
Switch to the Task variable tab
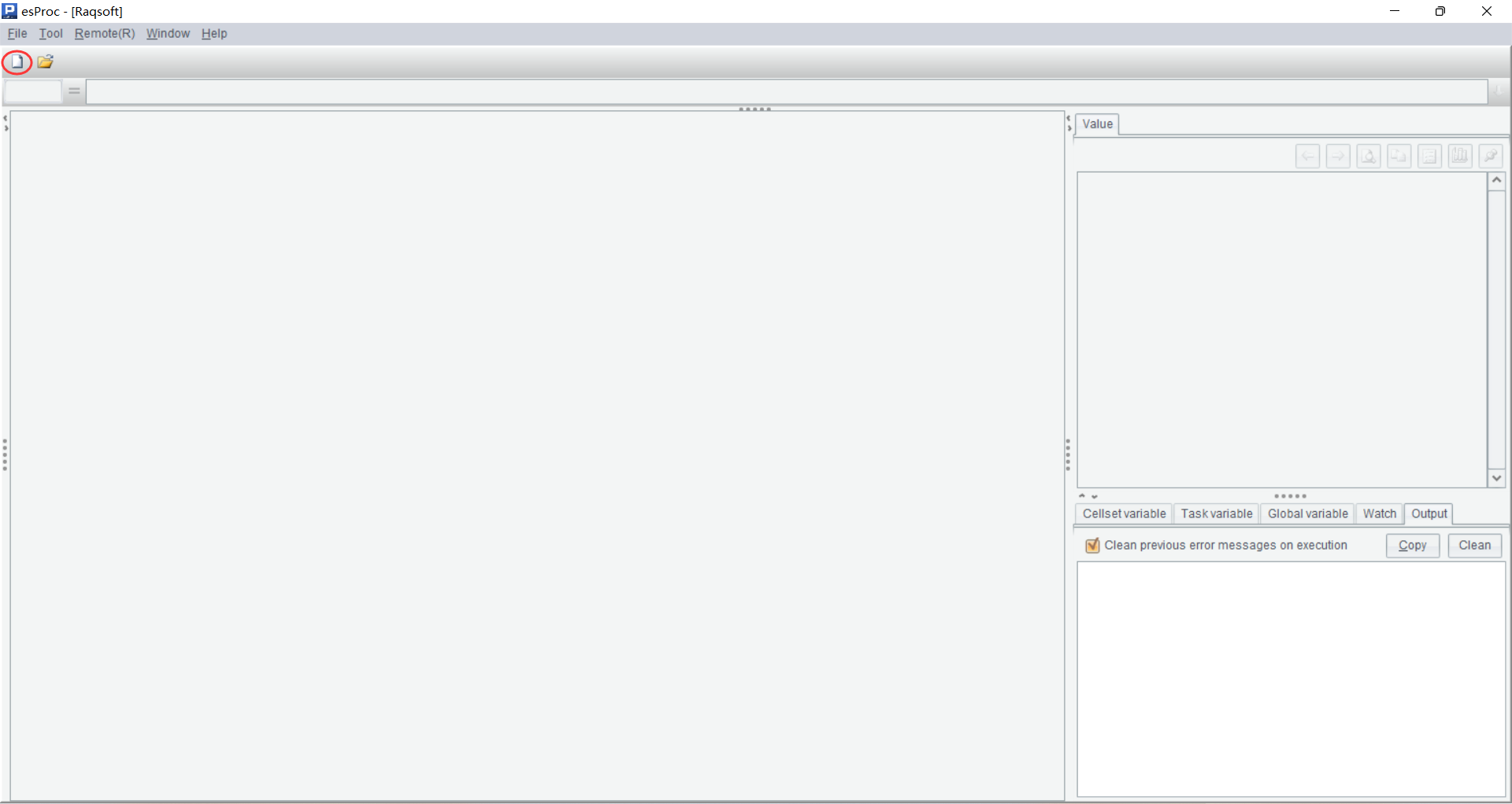1217,513
